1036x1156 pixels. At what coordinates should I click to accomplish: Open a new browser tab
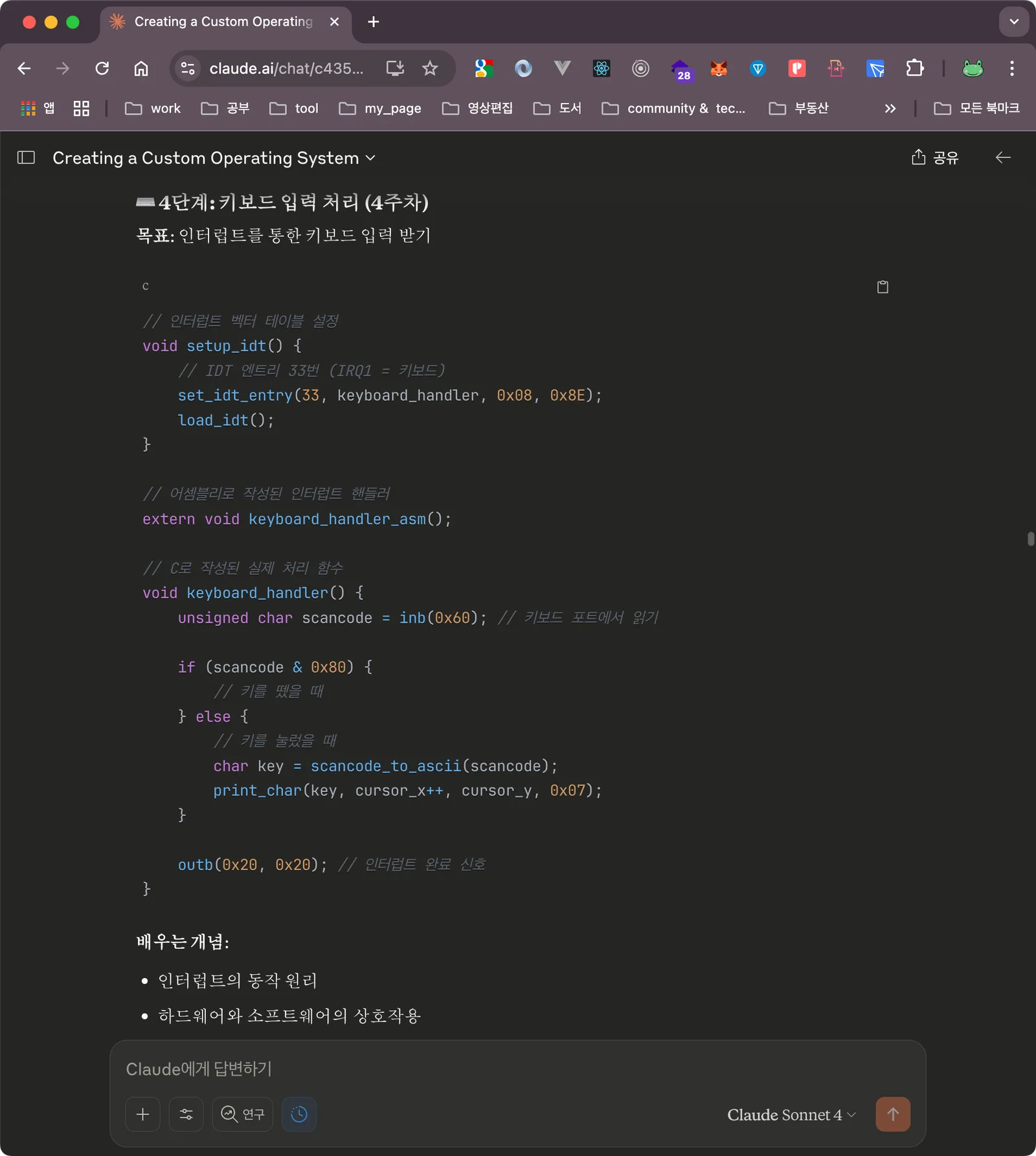pos(374,22)
